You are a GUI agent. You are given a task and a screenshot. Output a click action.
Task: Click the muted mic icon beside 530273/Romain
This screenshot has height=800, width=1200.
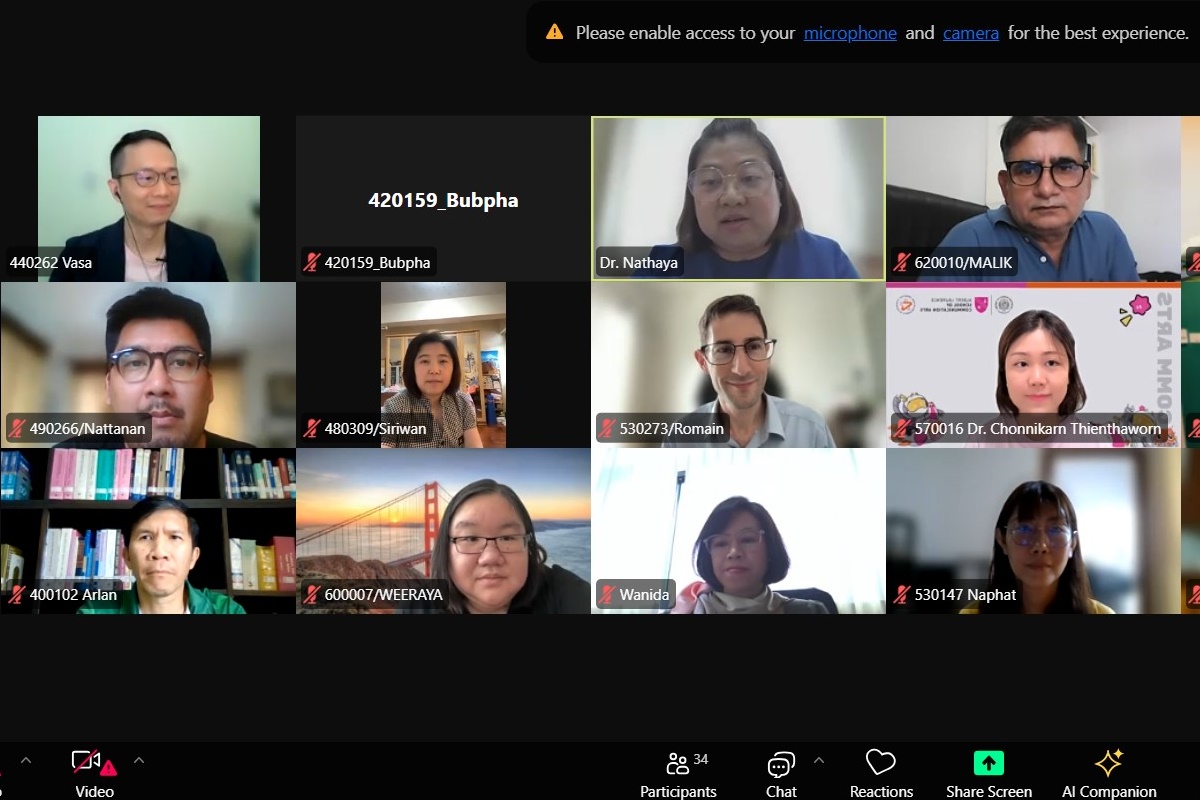coord(606,429)
